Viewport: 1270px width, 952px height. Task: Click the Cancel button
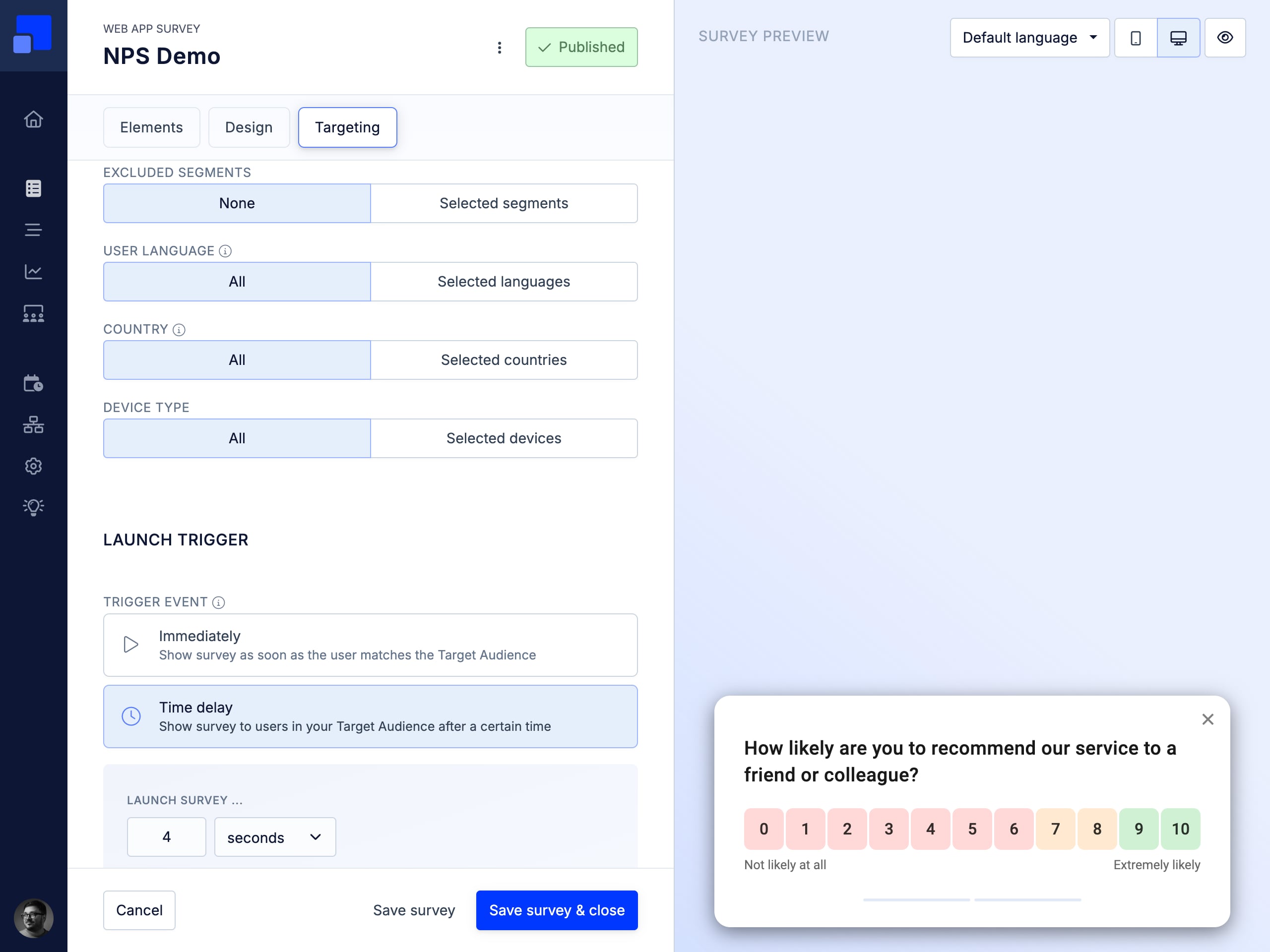[x=139, y=910]
